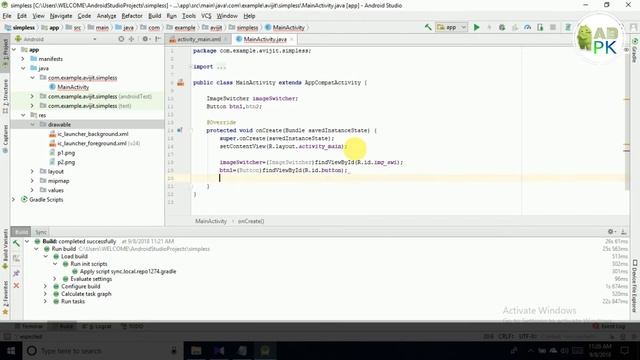Expand the Gradle Scripts node
Image resolution: width=640 pixels, height=360 pixels.
click(x=14, y=200)
